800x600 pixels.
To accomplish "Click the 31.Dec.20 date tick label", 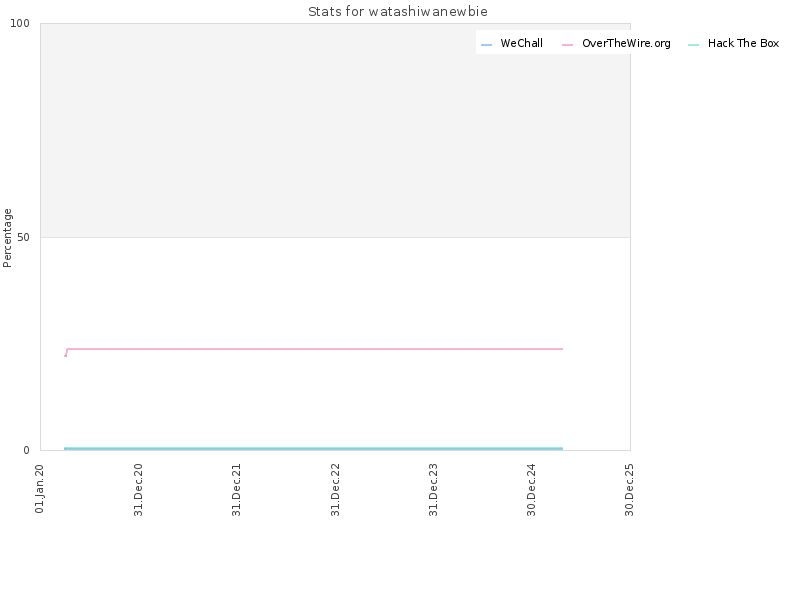I will pos(138,490).
